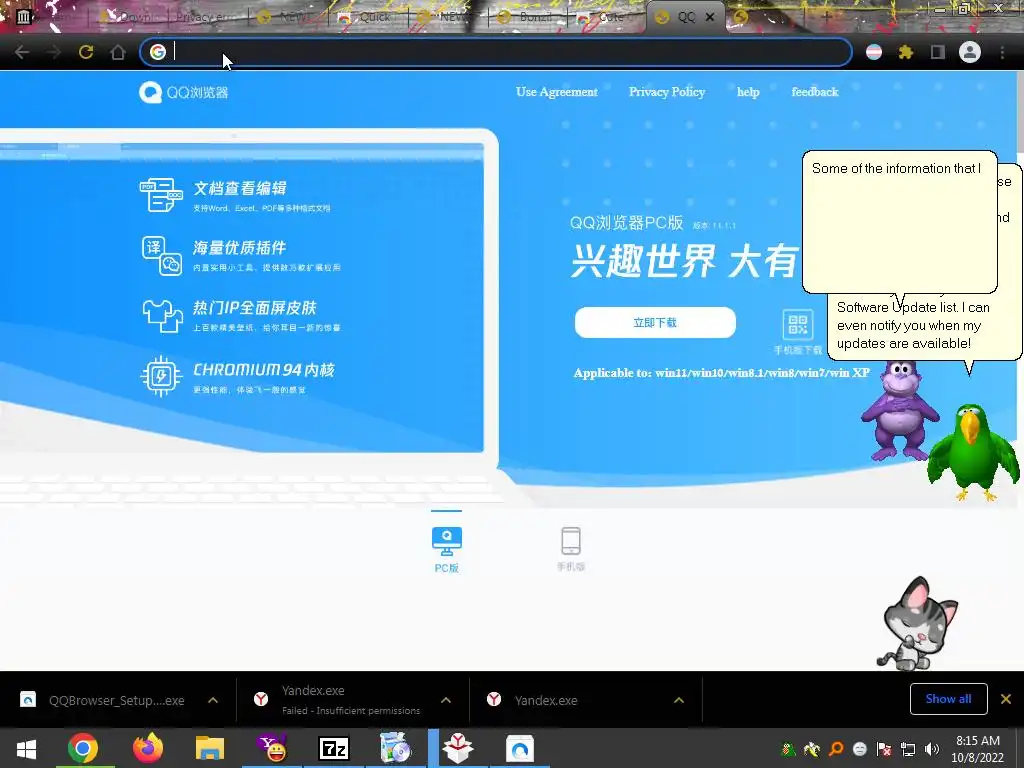Screen dimensions: 1024x768
Task: Click the gray cartoon cat character
Action: pyautogui.click(x=917, y=624)
